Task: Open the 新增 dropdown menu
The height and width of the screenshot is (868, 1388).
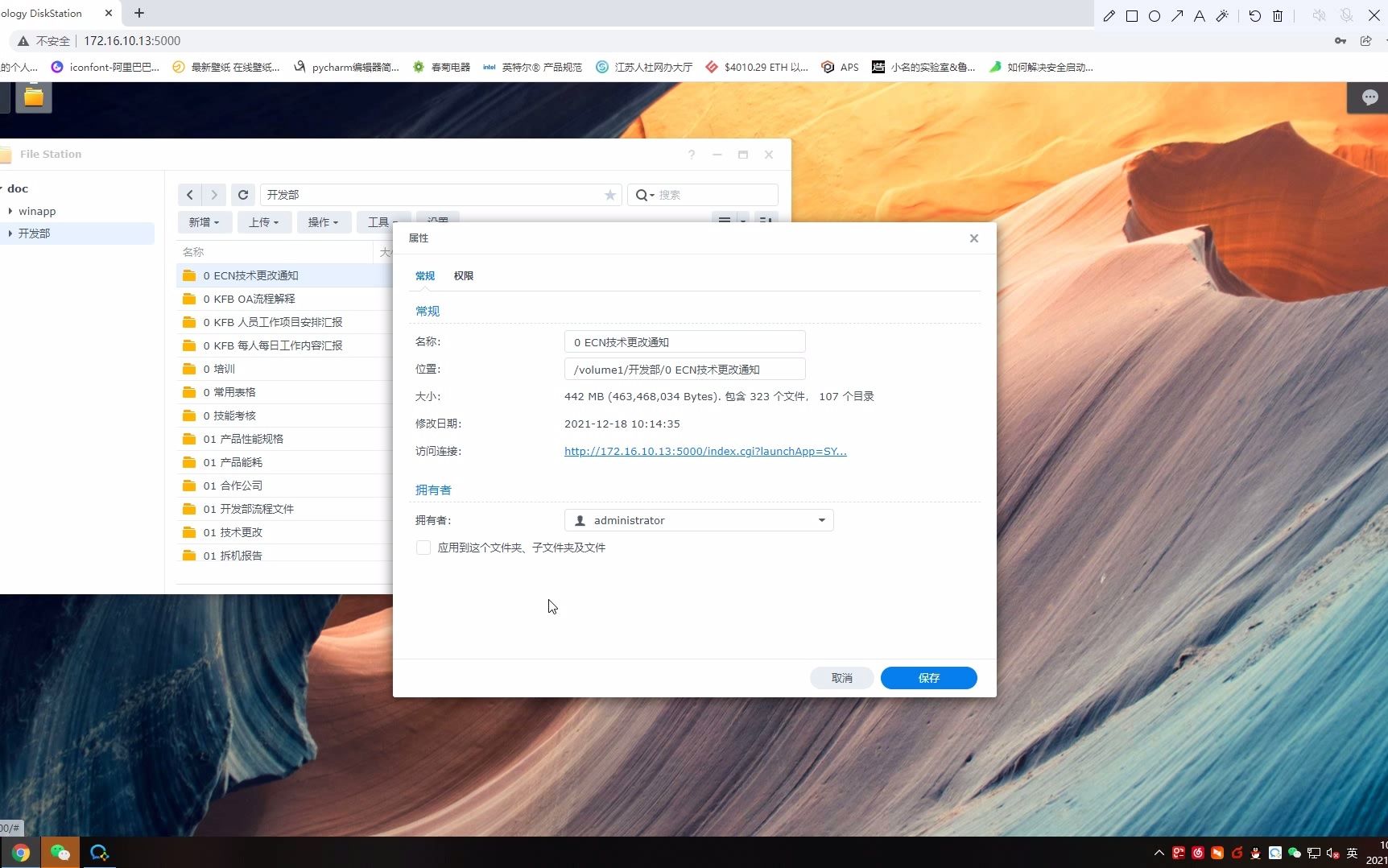Action: [204, 222]
